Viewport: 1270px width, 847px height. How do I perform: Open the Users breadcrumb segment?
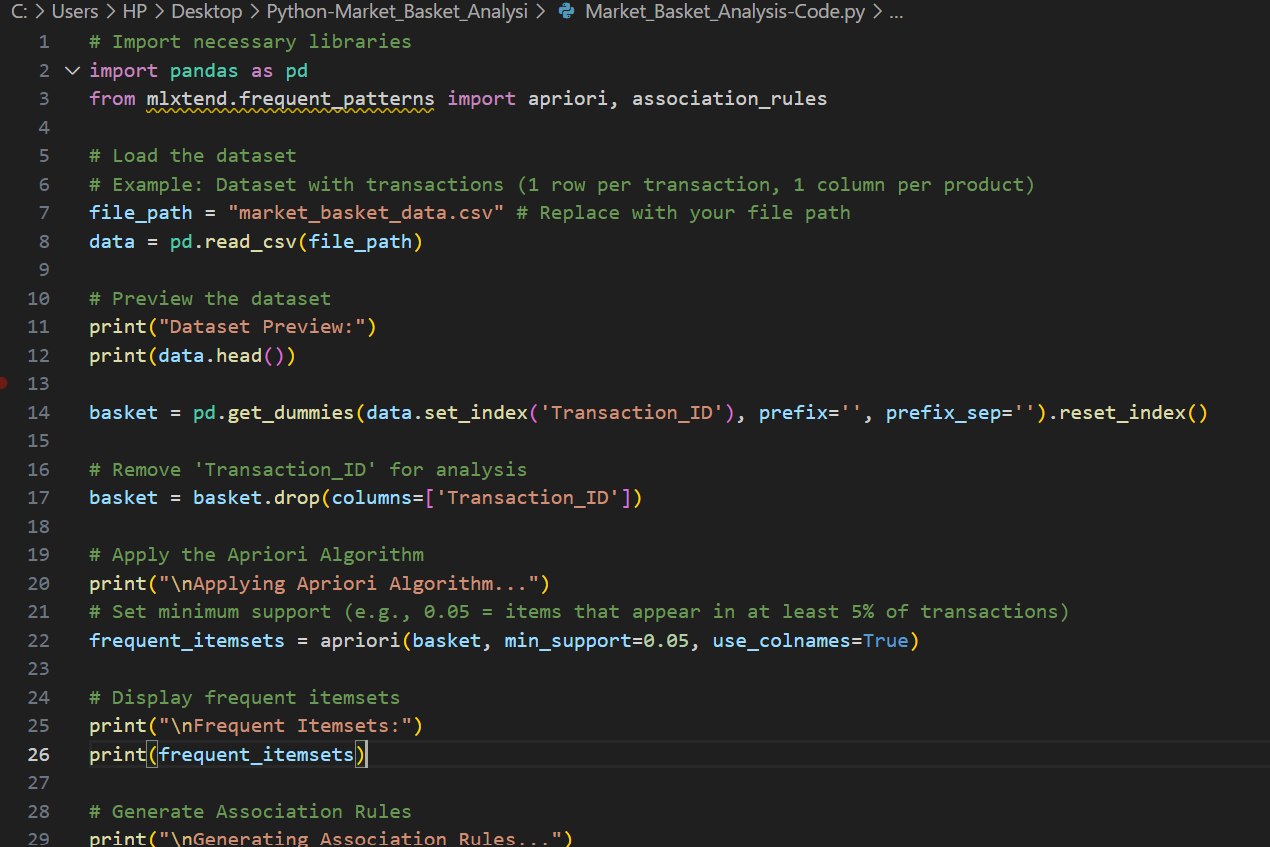point(75,12)
